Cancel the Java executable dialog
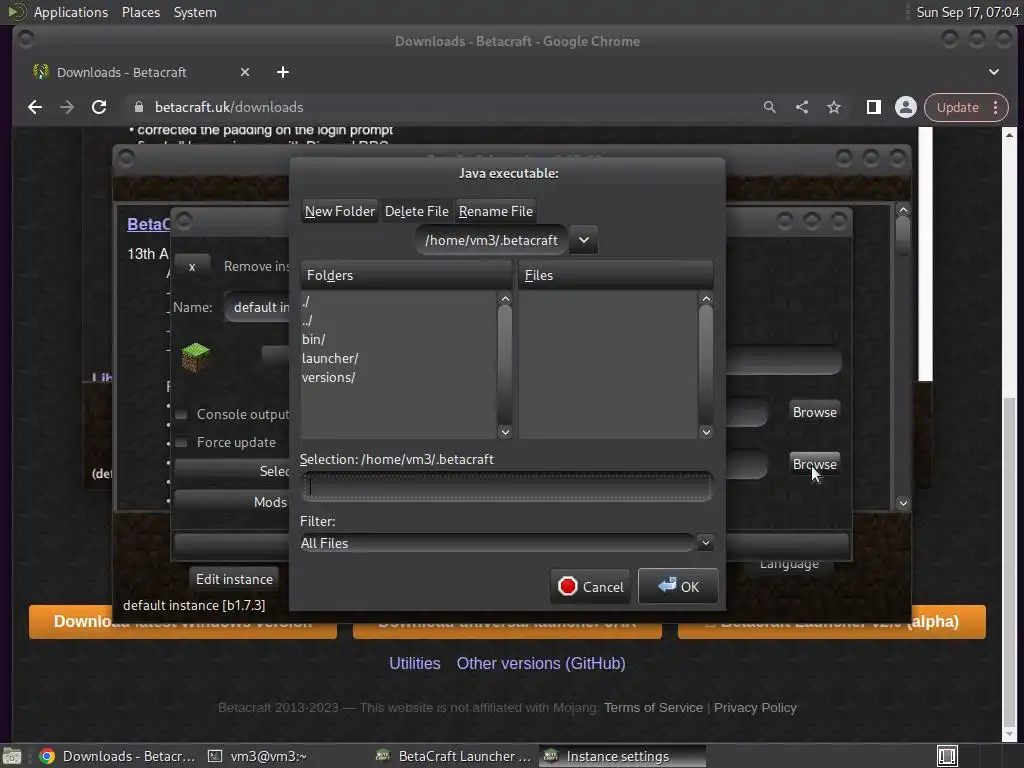1024x768 pixels. click(590, 586)
